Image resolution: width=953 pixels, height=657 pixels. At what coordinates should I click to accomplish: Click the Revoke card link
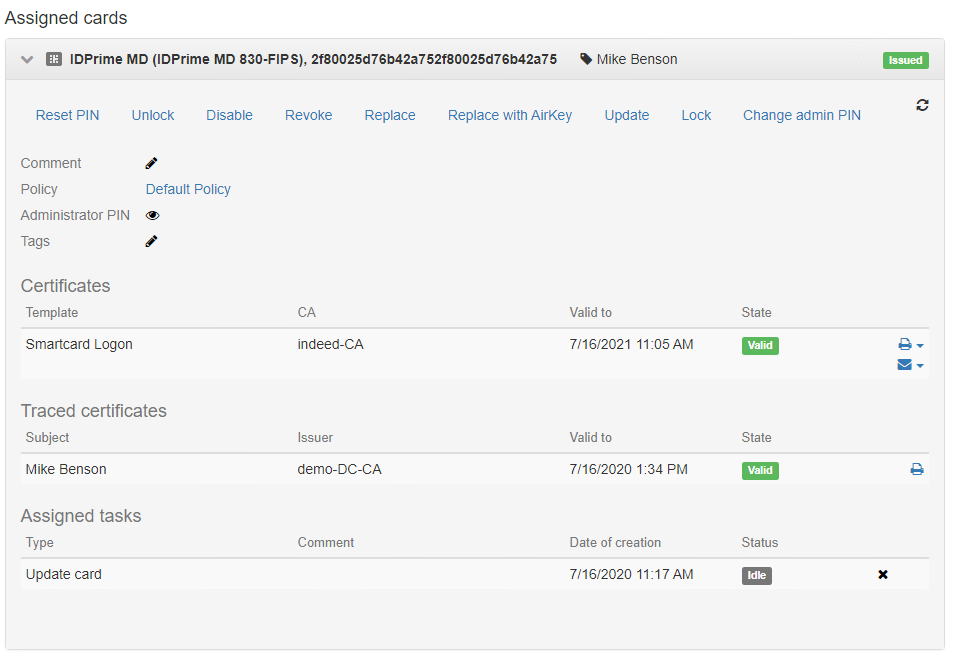pyautogui.click(x=309, y=115)
